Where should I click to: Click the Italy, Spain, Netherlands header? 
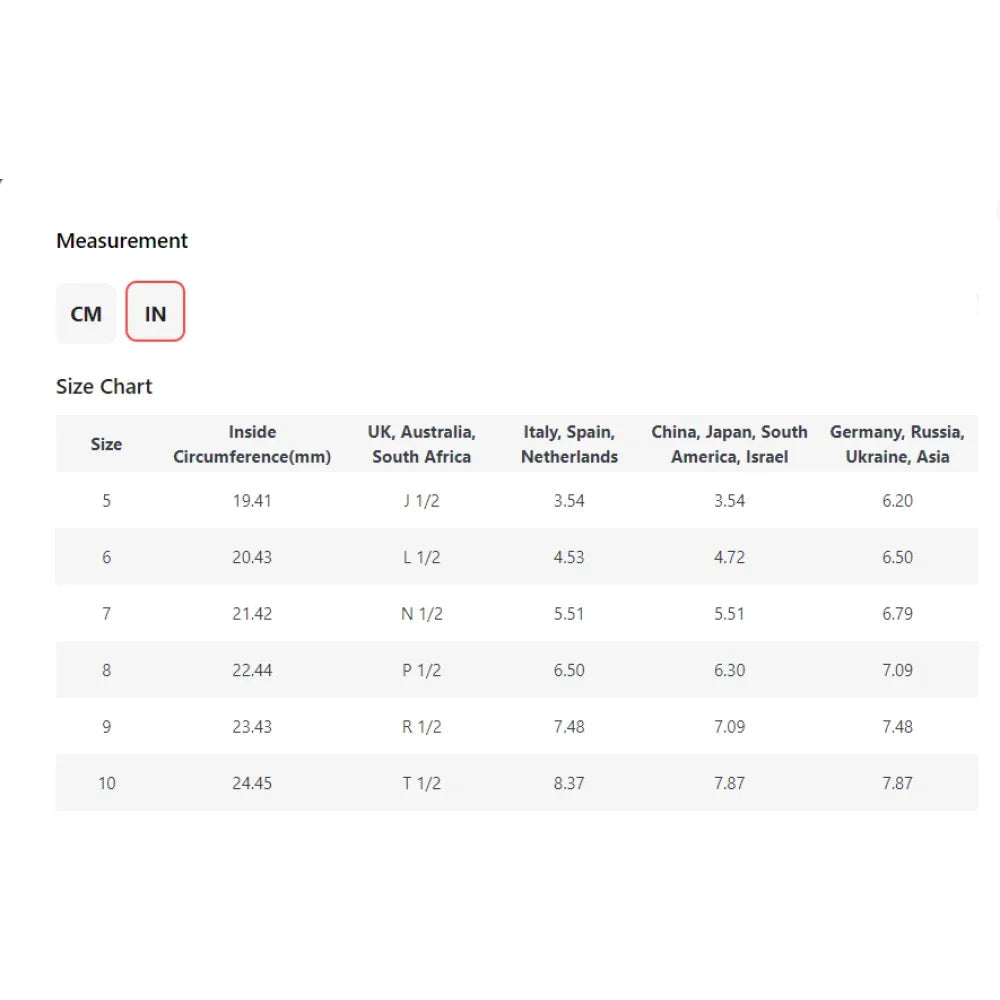569,444
